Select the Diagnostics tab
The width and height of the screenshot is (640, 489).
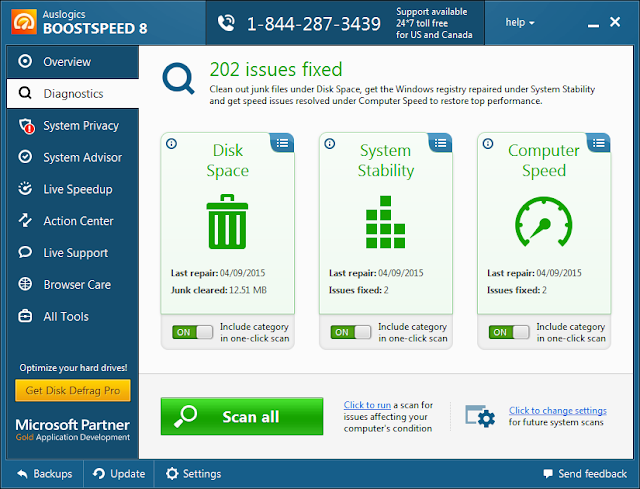73,93
